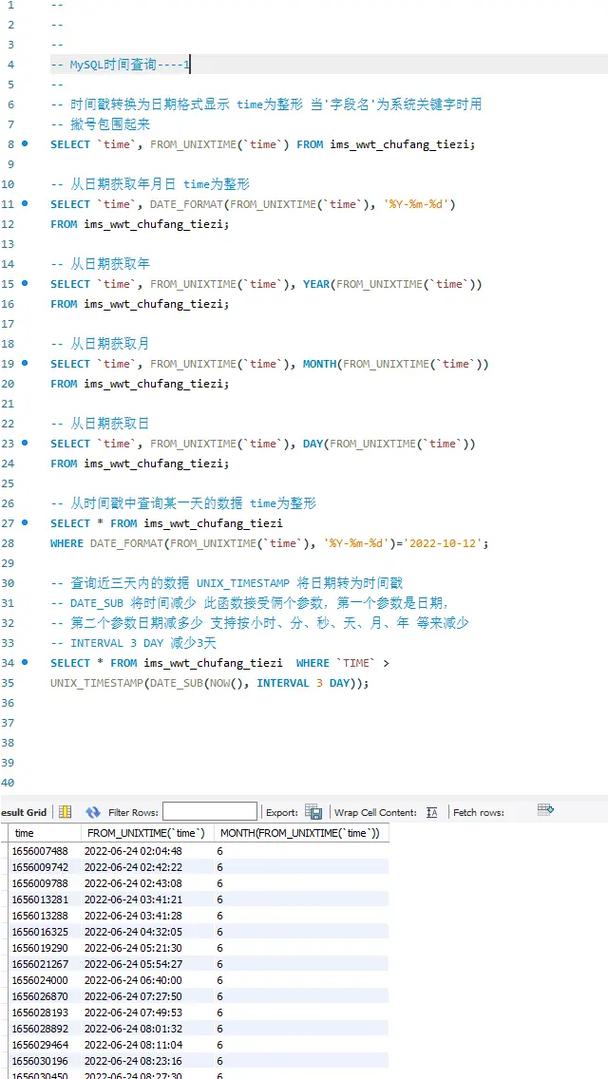Viewport: 608px width, 1079px height.
Task: Select the cell 1656029464
Action: [40, 1045]
